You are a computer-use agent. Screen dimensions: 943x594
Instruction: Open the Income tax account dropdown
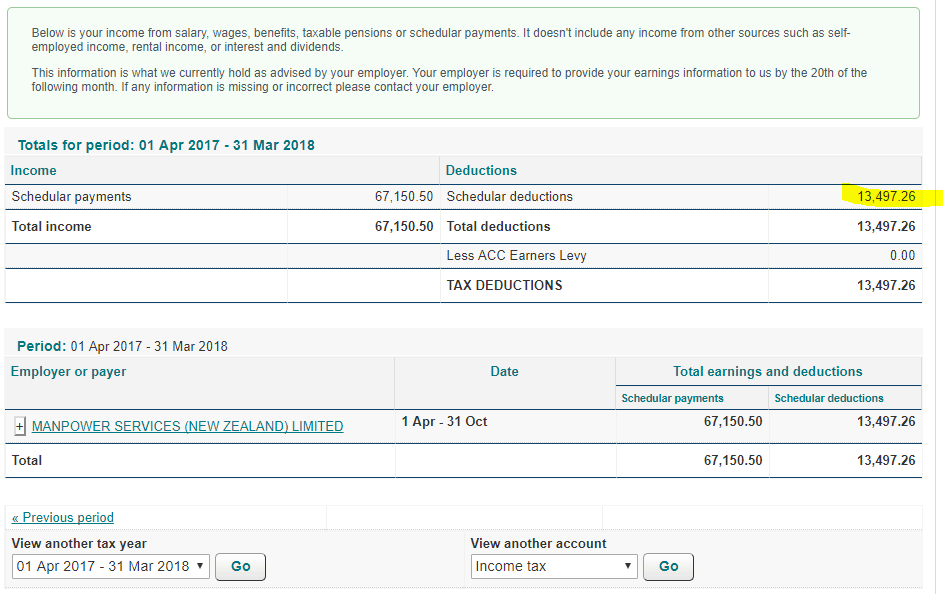click(x=554, y=566)
